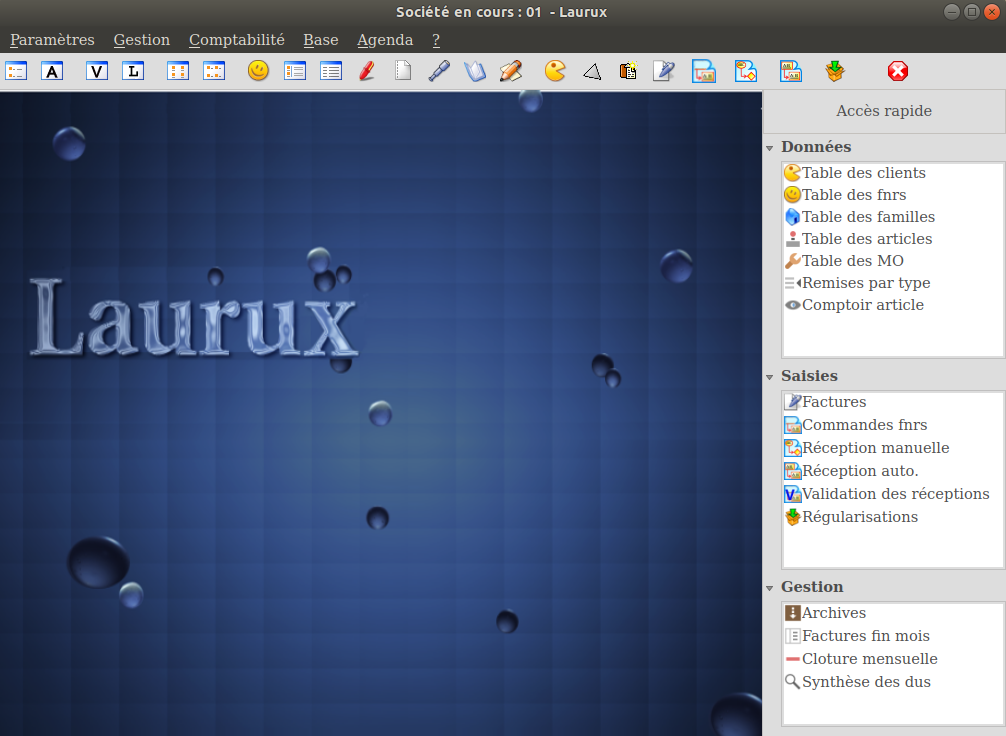Collapse the Saisies section
The image size is (1006, 736).
770,377
